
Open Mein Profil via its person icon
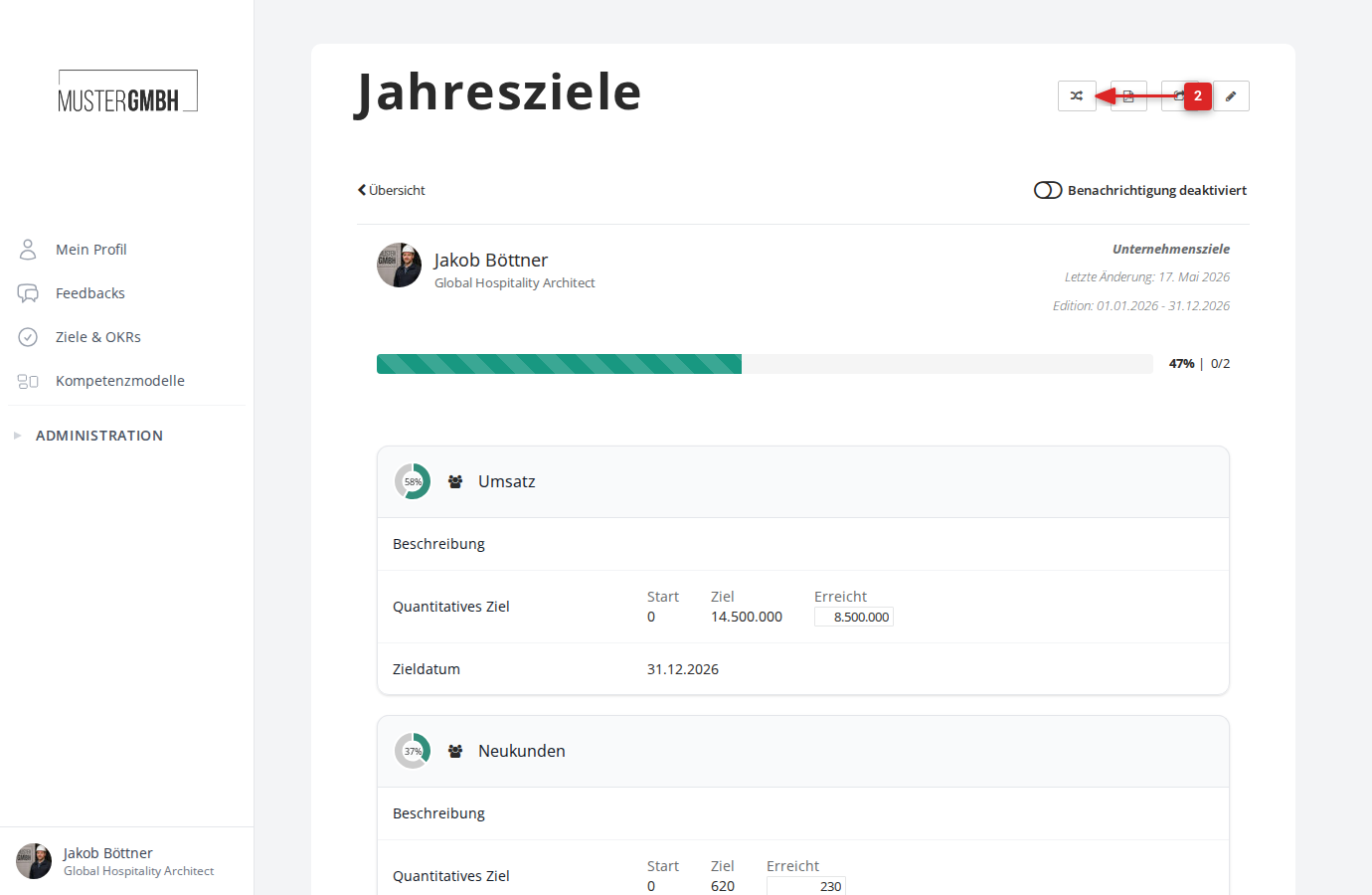click(x=28, y=249)
